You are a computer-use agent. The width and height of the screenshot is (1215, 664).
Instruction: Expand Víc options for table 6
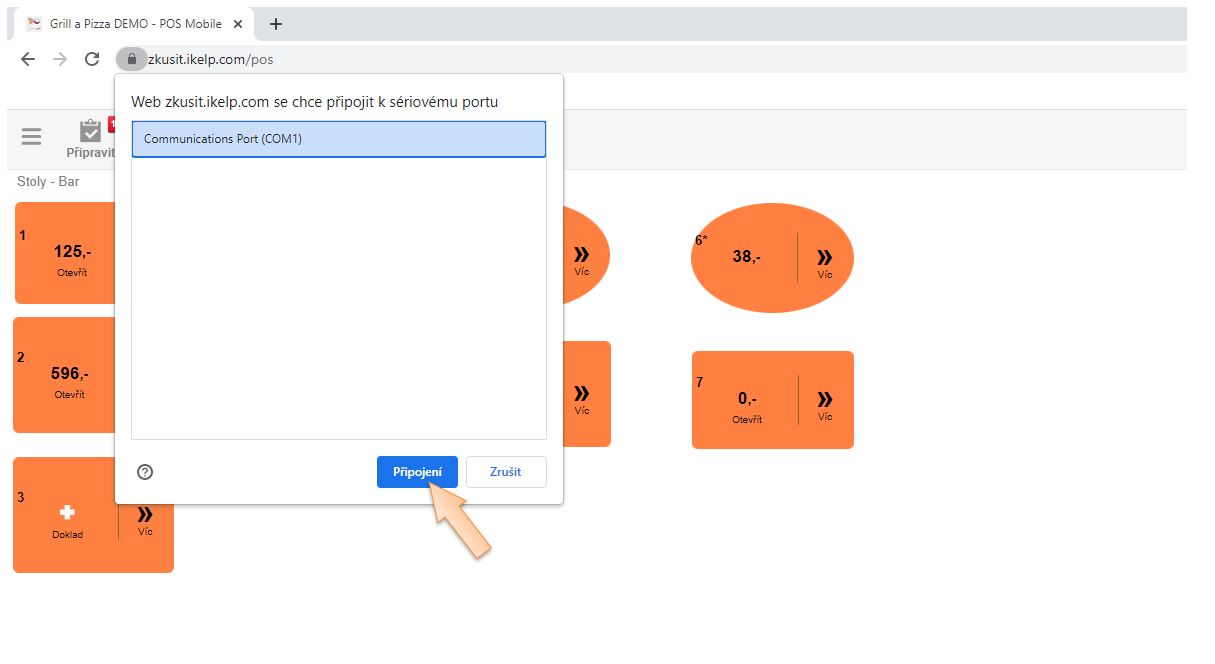[x=824, y=262]
